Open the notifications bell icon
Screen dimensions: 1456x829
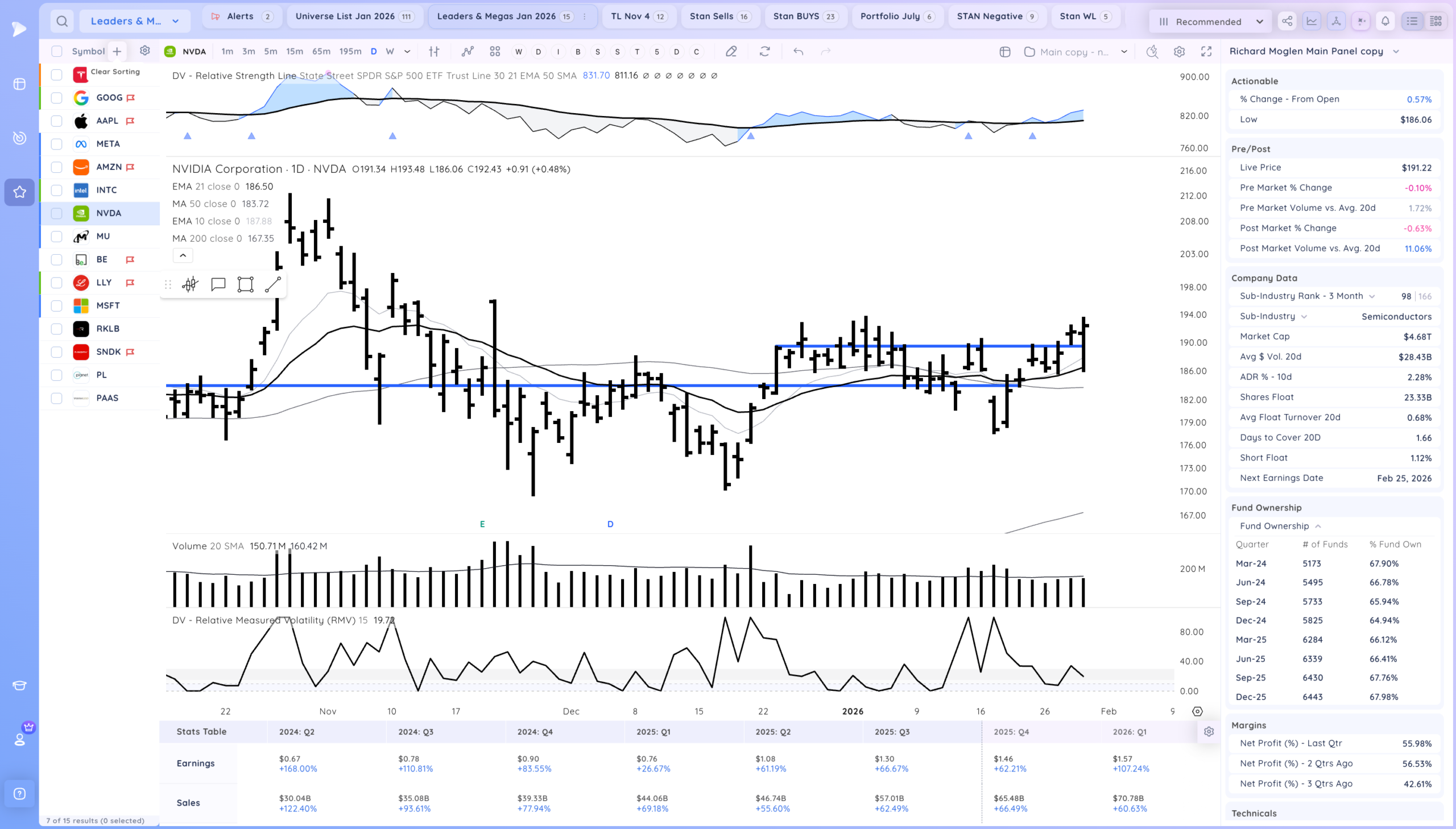pos(1385,21)
